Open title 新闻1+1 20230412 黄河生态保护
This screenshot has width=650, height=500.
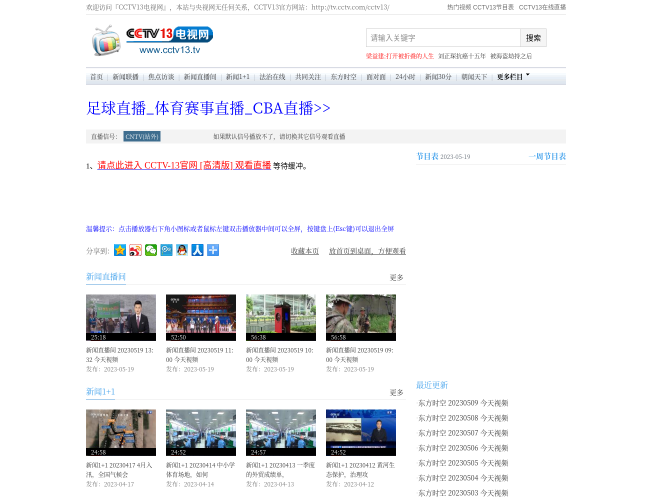pos(360,470)
